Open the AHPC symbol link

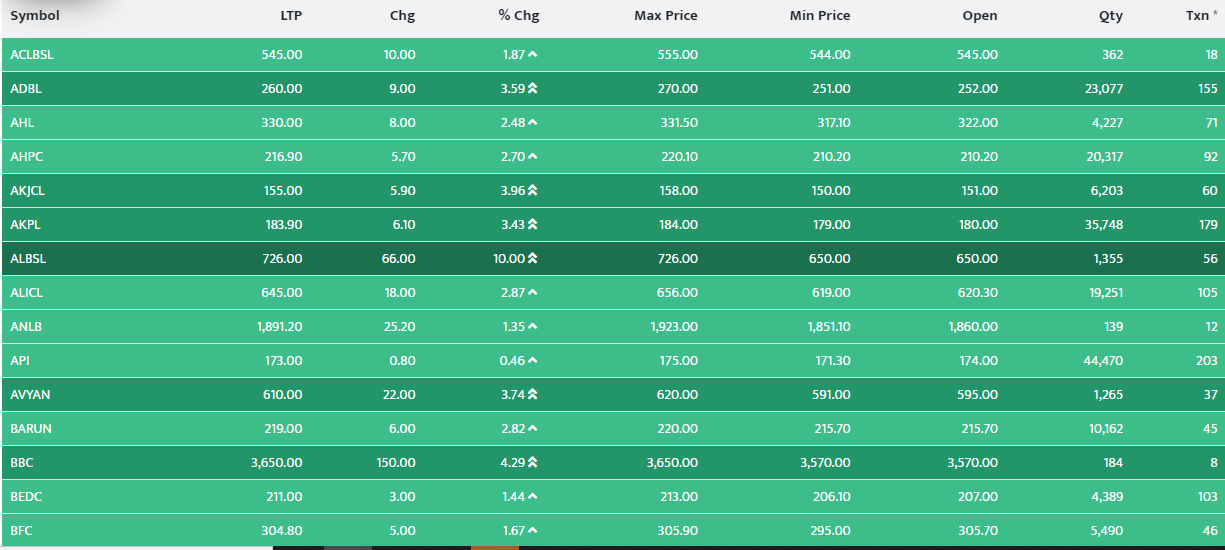(x=27, y=157)
